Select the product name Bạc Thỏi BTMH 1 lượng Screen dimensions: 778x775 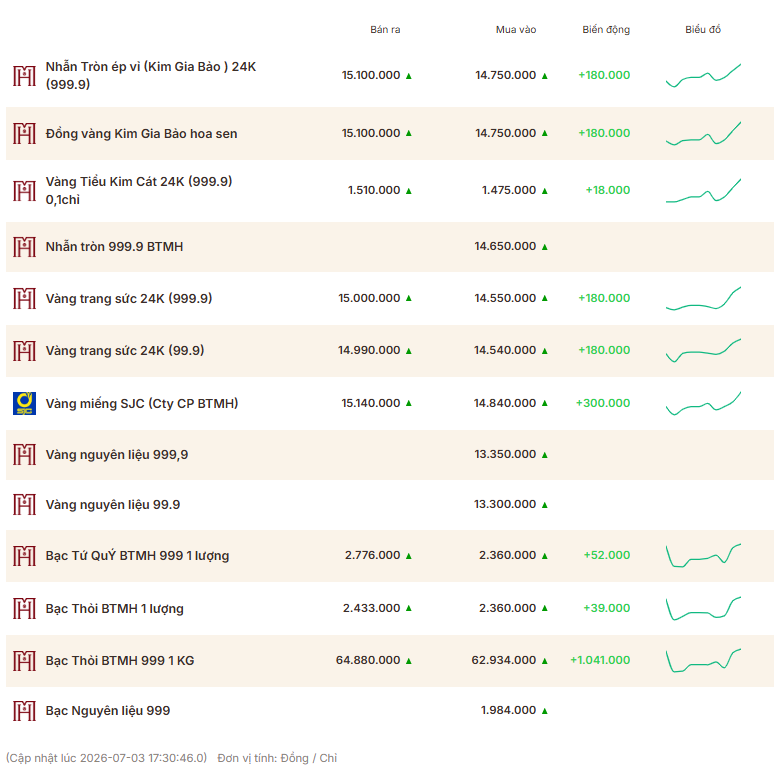[x=115, y=608]
